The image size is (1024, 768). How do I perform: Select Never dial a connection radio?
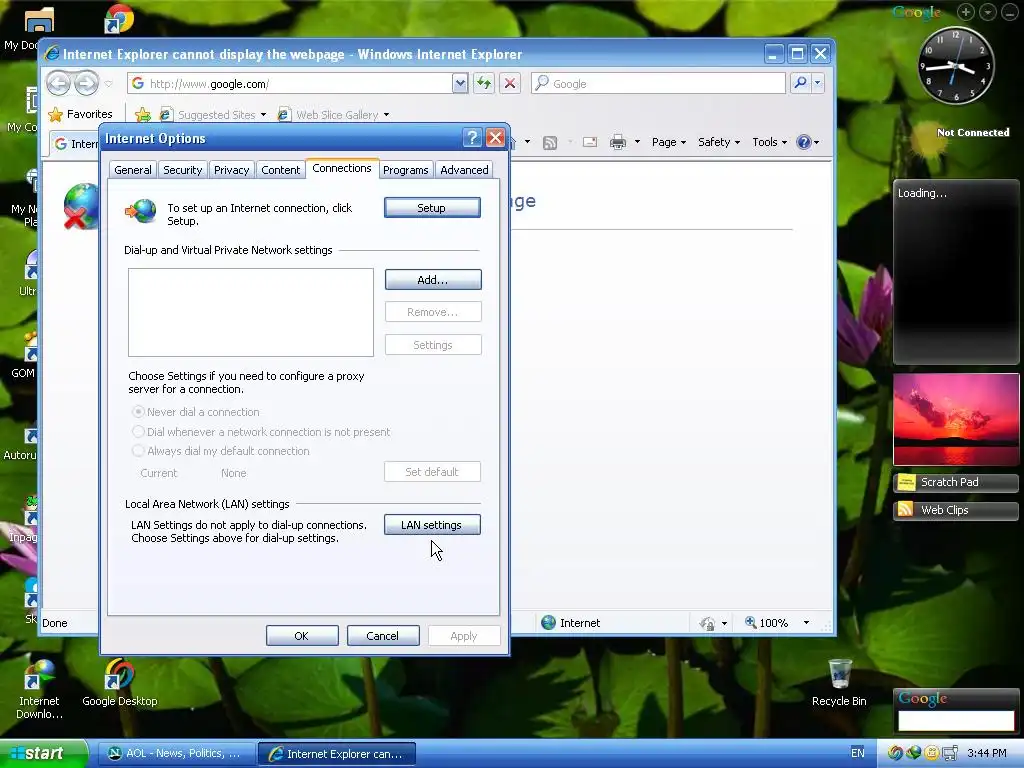click(x=138, y=412)
